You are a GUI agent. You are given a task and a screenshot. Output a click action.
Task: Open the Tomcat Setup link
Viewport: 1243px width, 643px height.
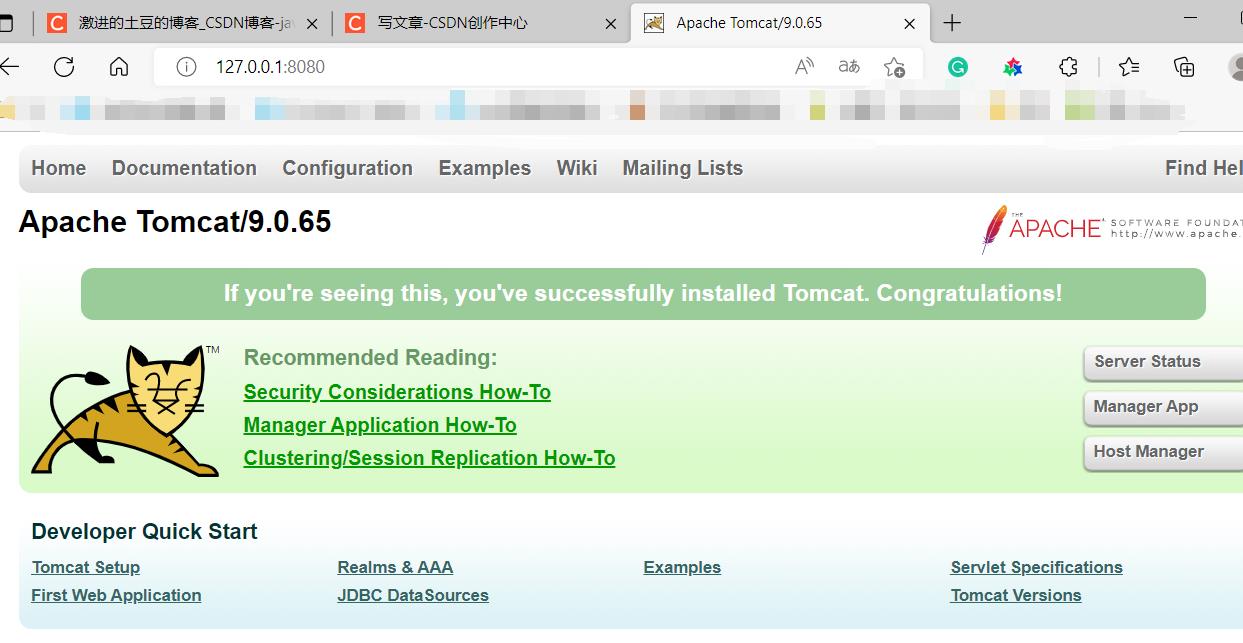[86, 567]
